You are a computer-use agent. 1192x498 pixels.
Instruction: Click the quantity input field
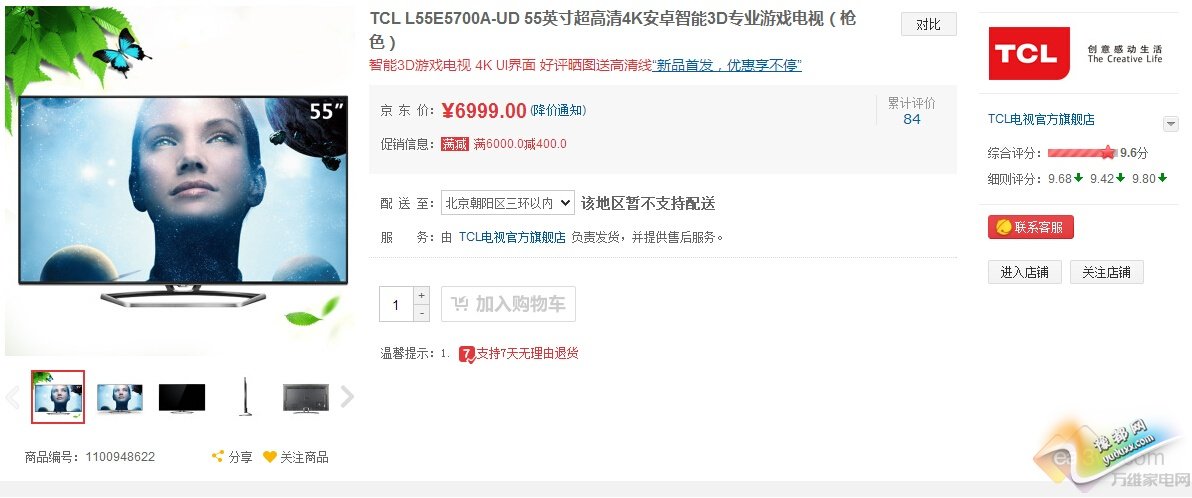(x=396, y=304)
